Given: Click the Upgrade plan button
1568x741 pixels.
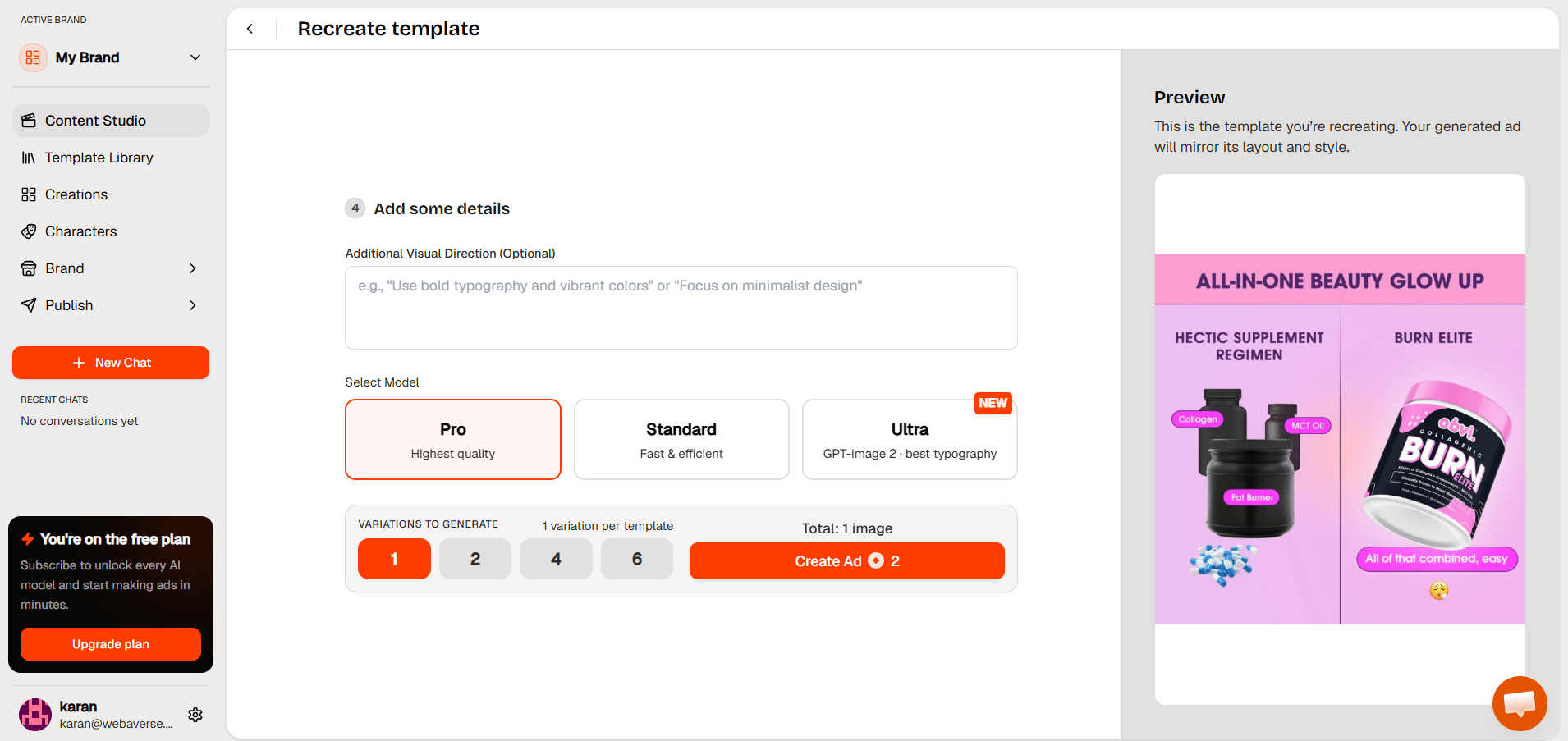Looking at the screenshot, I should point(111,644).
